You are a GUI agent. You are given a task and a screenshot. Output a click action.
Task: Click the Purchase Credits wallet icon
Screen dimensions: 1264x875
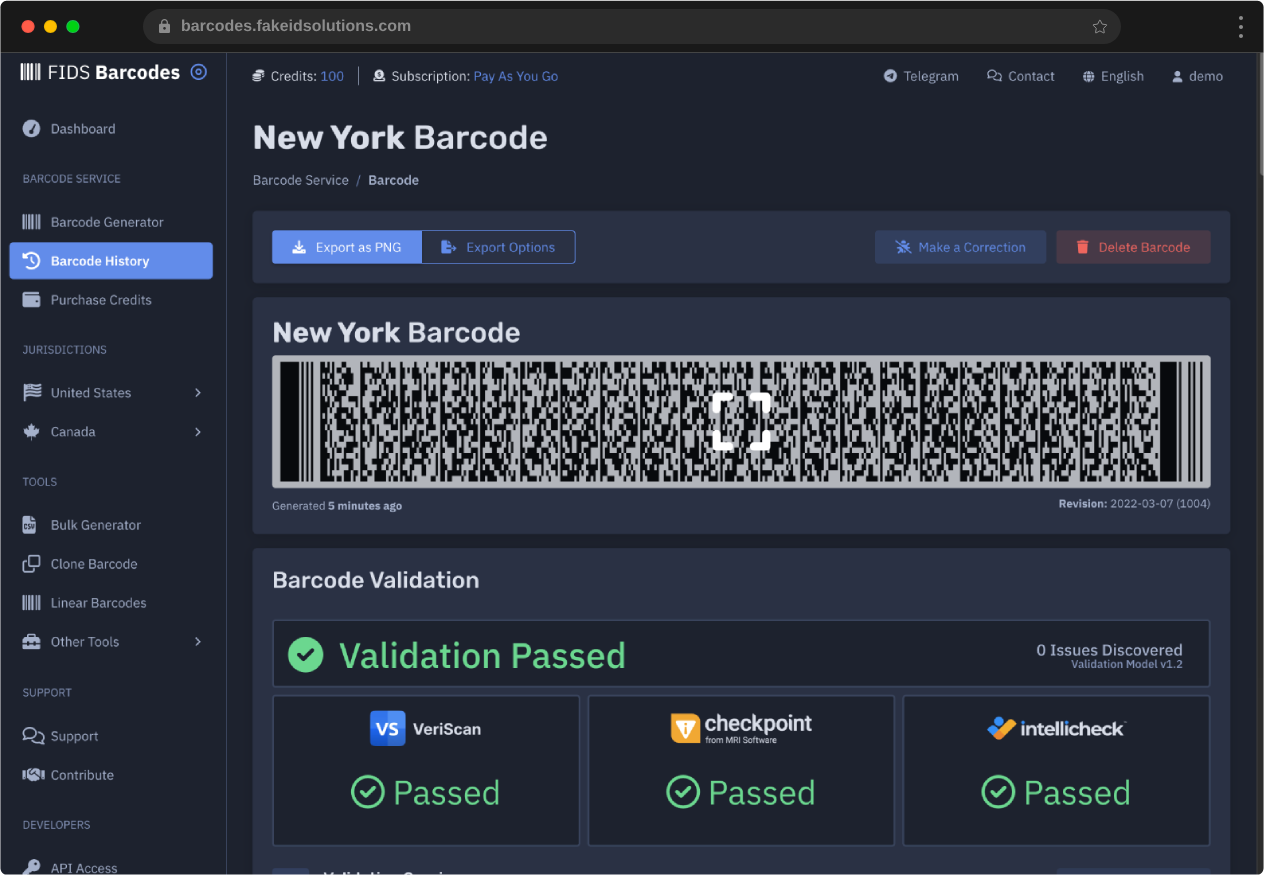tap(32, 300)
